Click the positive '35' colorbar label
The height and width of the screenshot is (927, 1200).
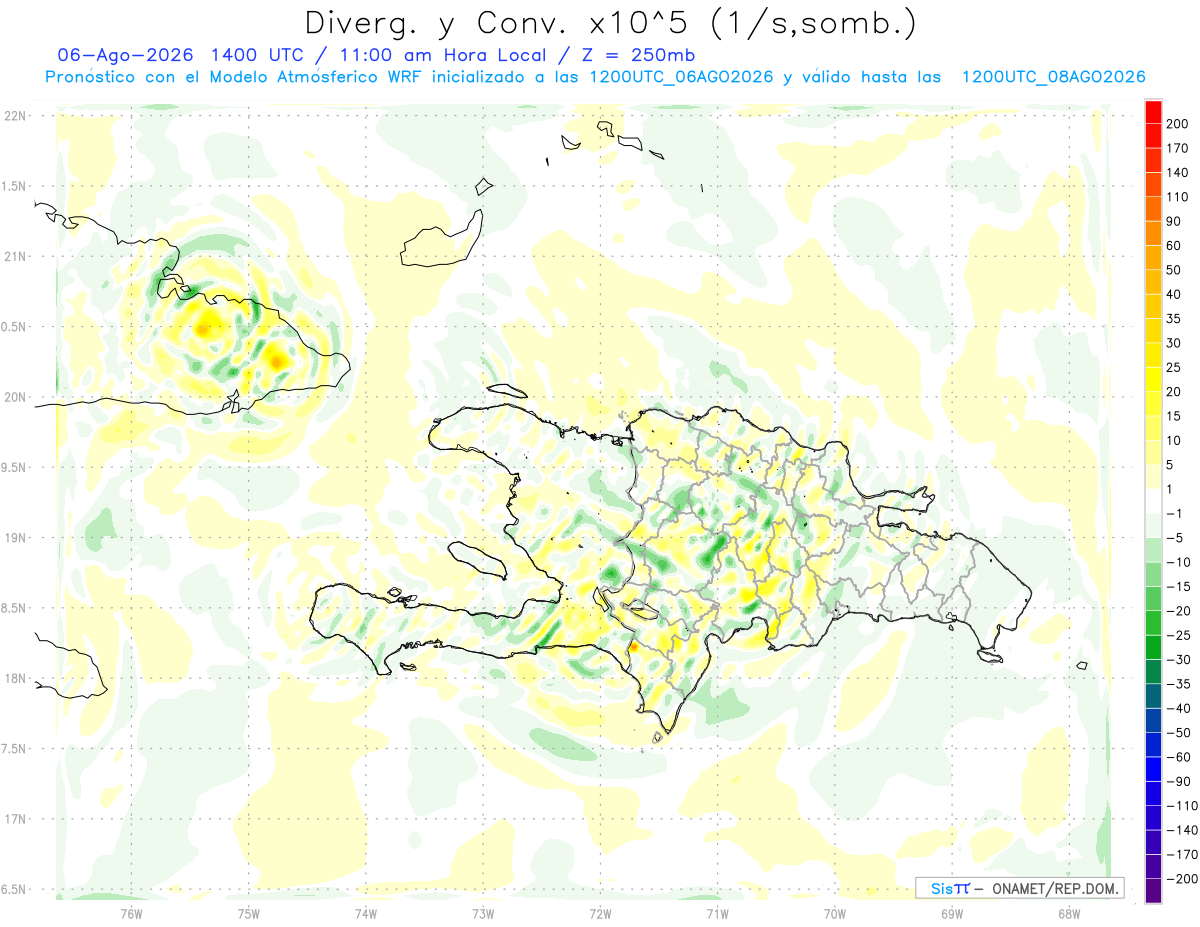pyautogui.click(x=1174, y=319)
